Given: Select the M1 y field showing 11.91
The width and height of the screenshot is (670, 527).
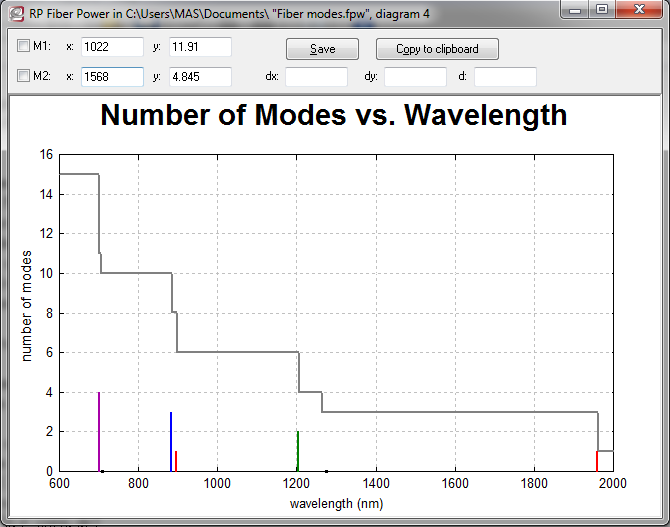Looking at the screenshot, I should [200, 47].
